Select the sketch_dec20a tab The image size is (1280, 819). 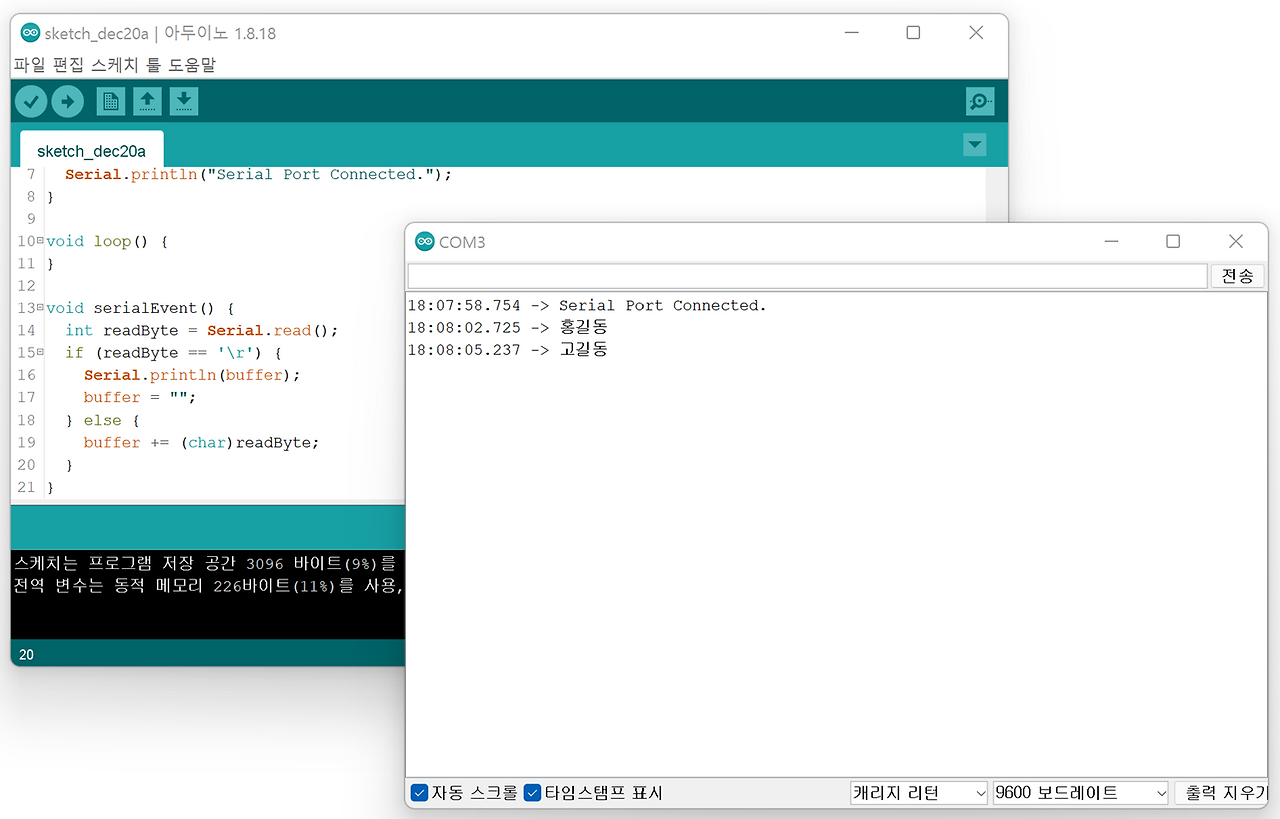click(91, 150)
